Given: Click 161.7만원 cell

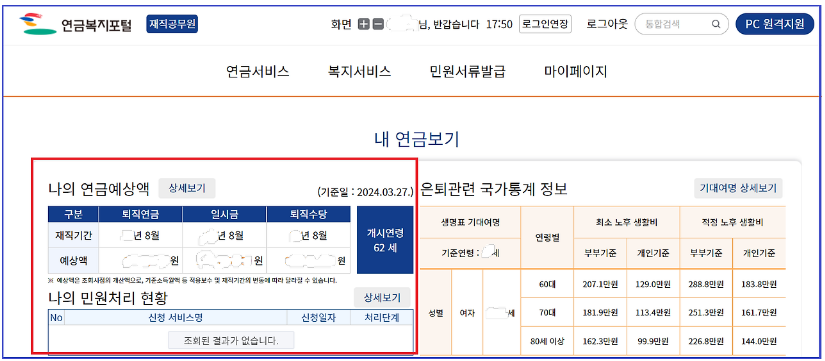Looking at the screenshot, I should [759, 312].
